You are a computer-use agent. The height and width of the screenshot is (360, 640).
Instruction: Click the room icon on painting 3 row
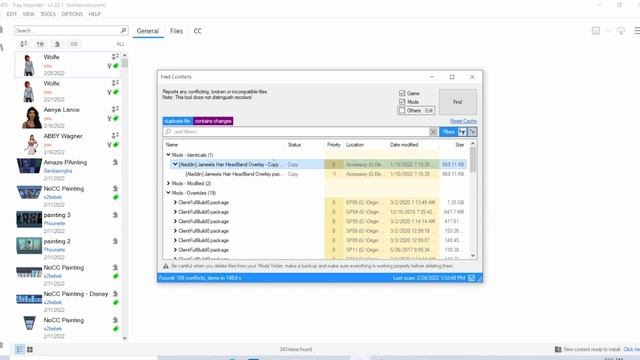pos(115,215)
